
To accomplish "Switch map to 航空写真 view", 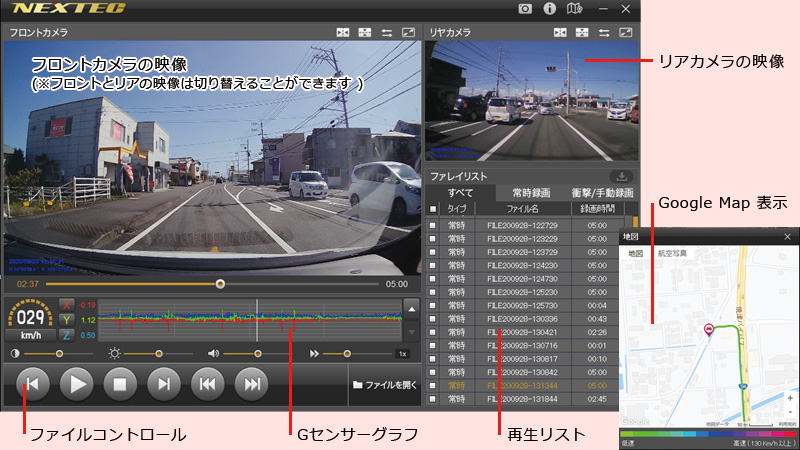I will click(670, 254).
